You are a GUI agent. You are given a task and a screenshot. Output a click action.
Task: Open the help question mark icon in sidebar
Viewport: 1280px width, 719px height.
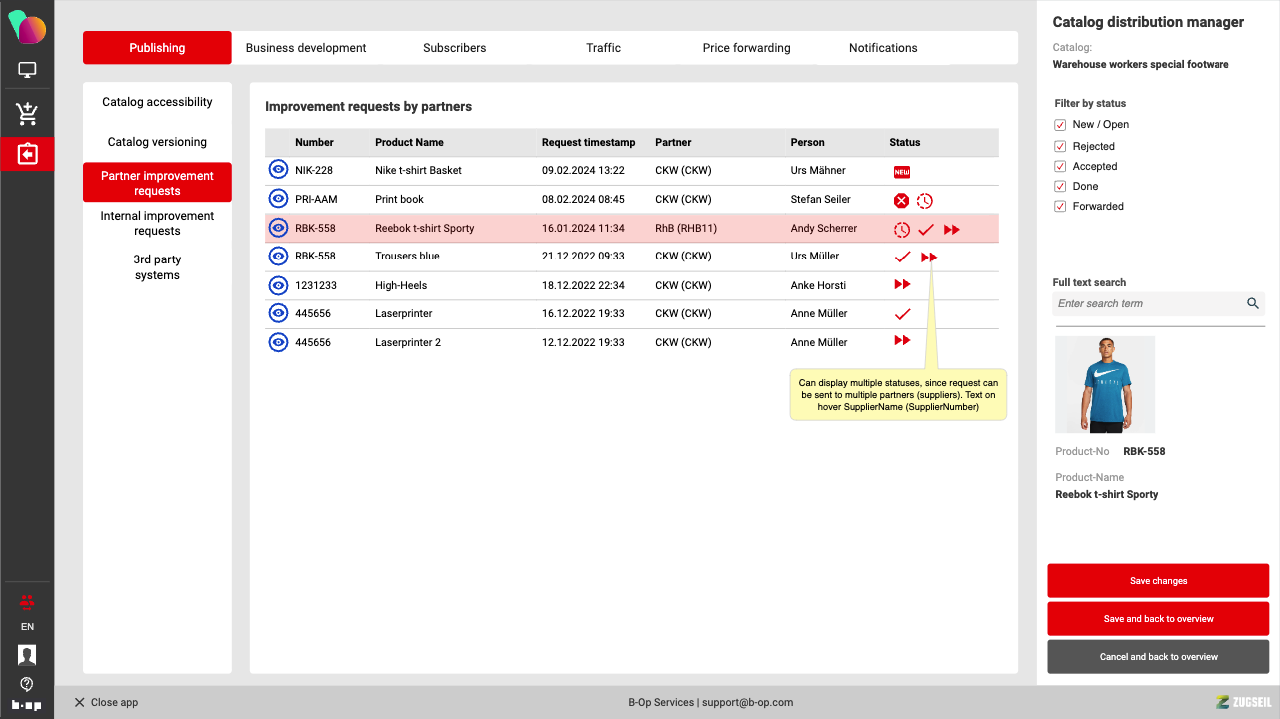27,684
